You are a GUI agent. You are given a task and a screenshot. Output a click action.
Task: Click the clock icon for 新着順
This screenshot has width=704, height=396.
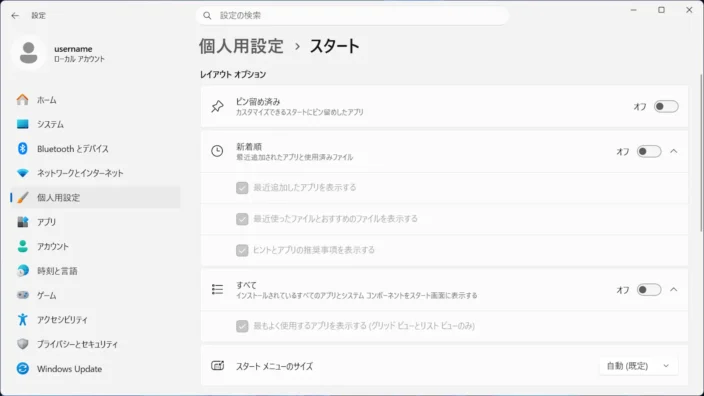pos(217,151)
